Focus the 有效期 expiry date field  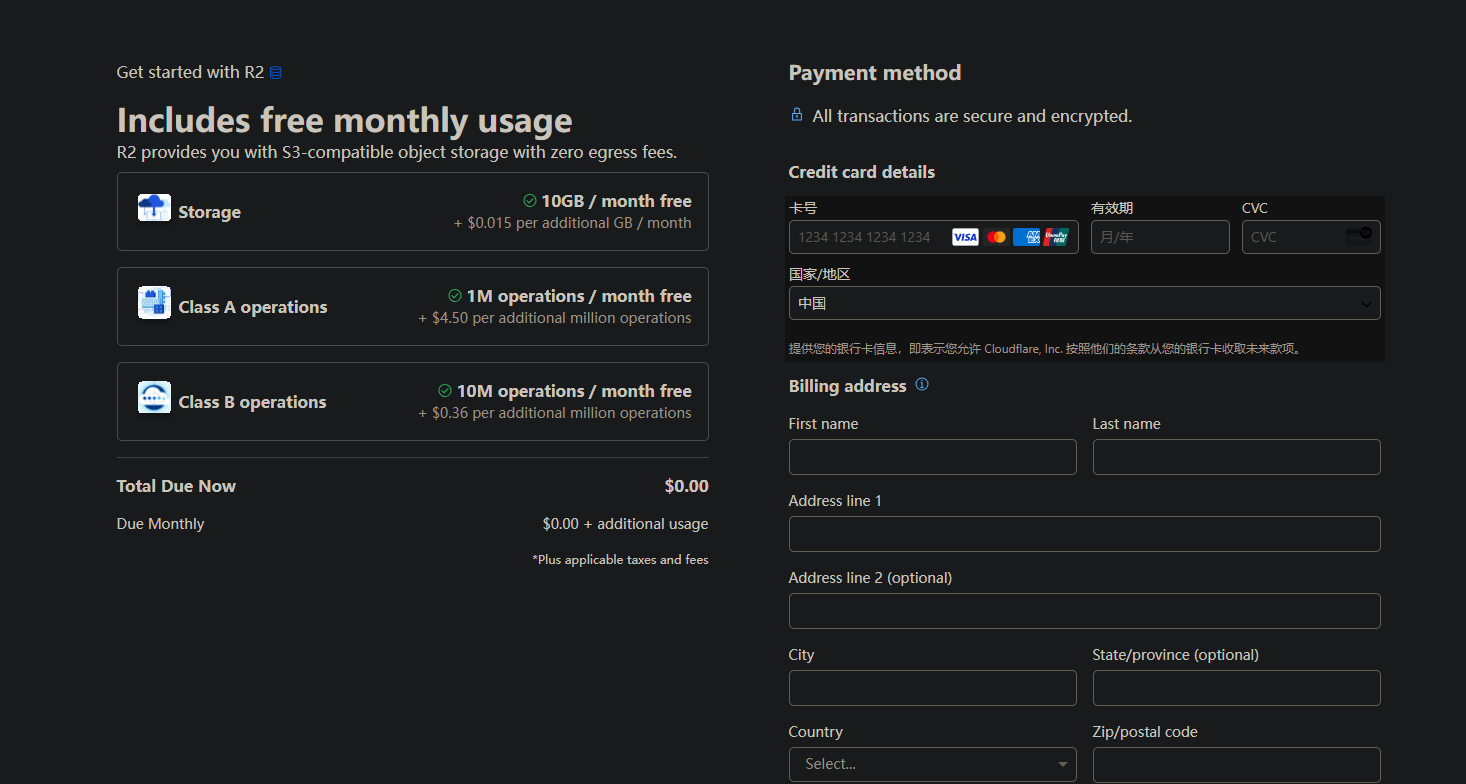coord(1160,237)
